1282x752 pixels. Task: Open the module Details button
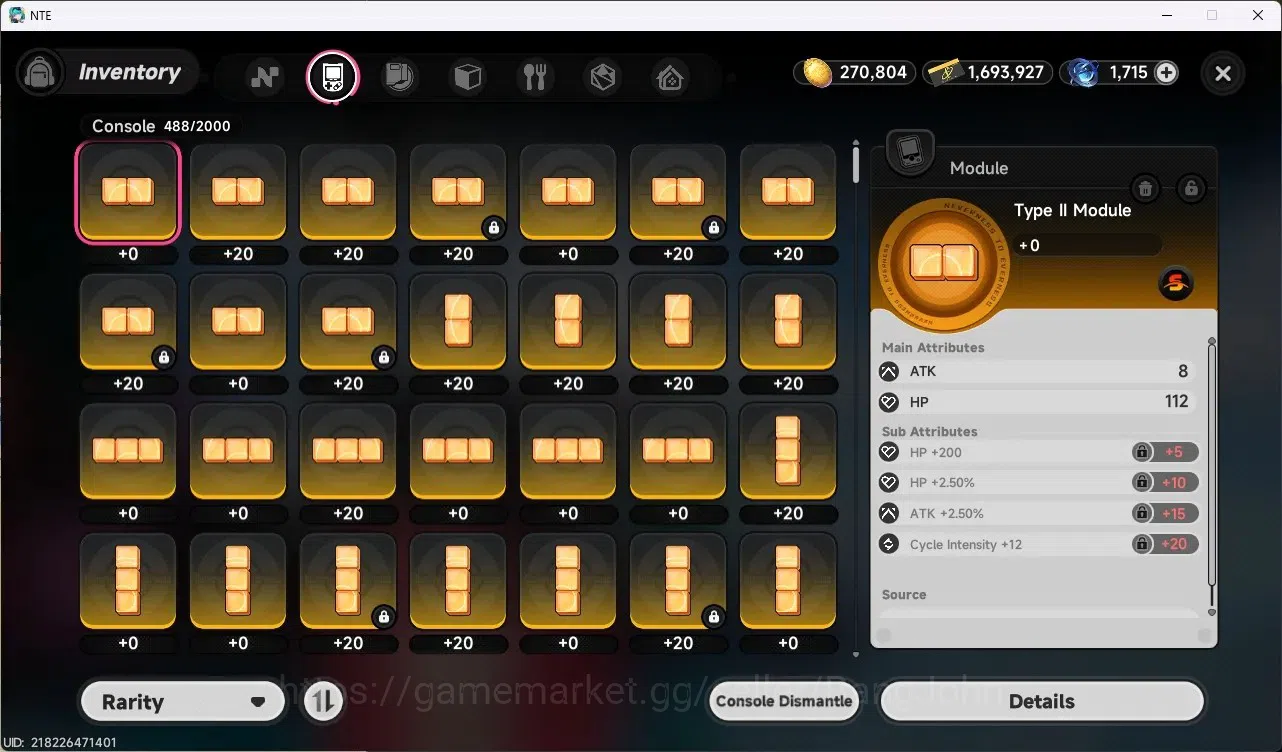tap(1041, 702)
